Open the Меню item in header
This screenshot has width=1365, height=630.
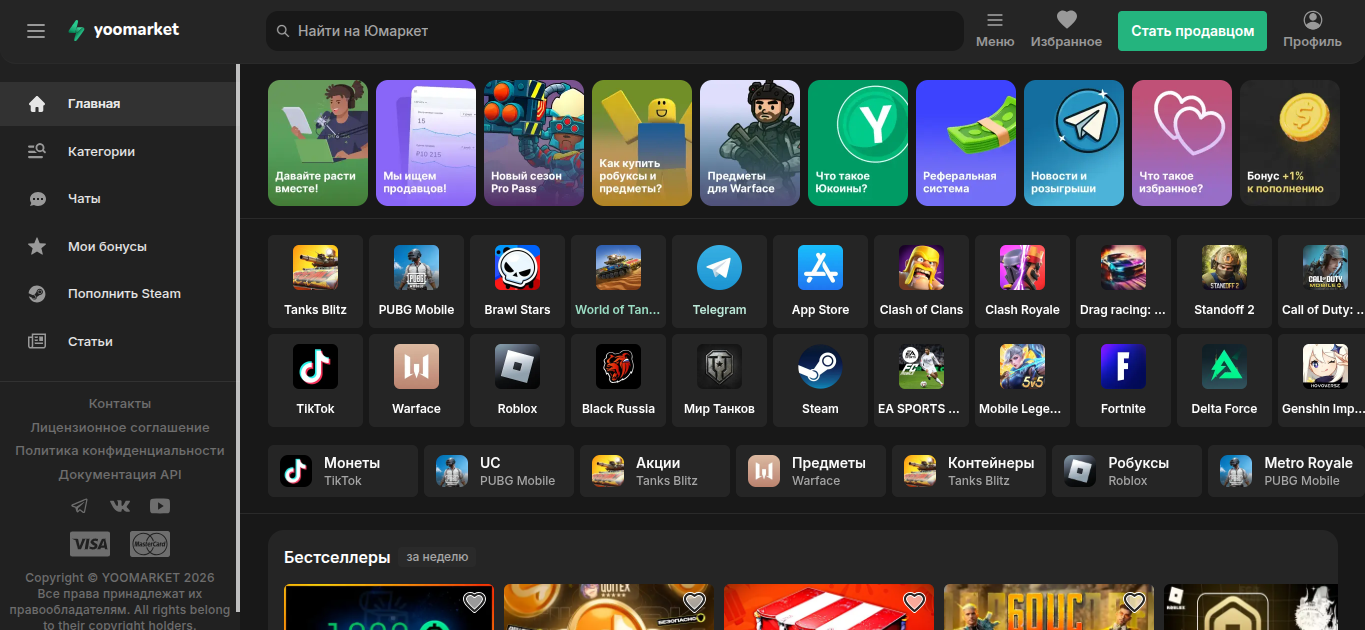point(995,31)
